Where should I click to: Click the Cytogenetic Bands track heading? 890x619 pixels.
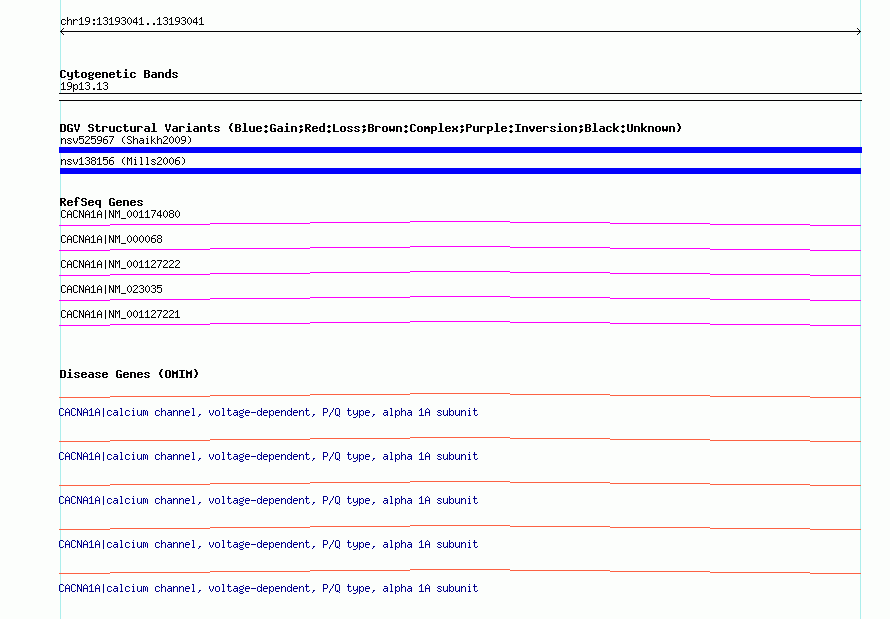coord(119,74)
